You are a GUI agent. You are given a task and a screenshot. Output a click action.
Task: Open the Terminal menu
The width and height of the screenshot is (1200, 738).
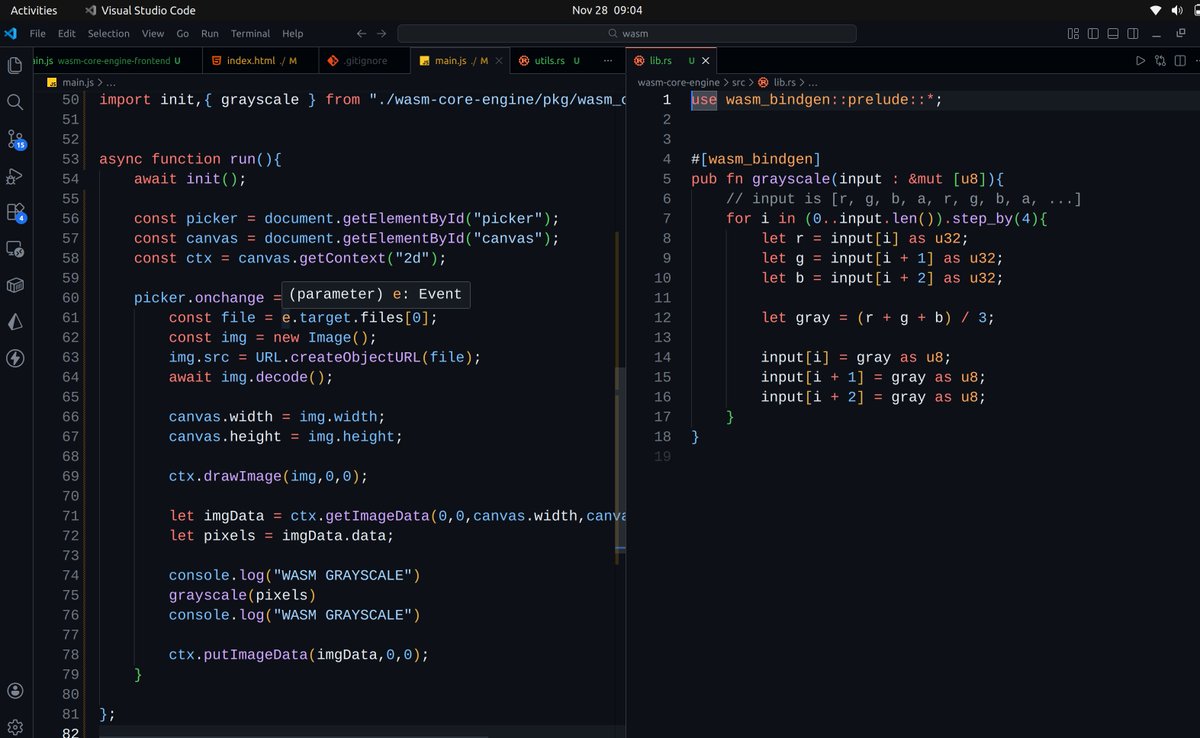[x=251, y=33]
